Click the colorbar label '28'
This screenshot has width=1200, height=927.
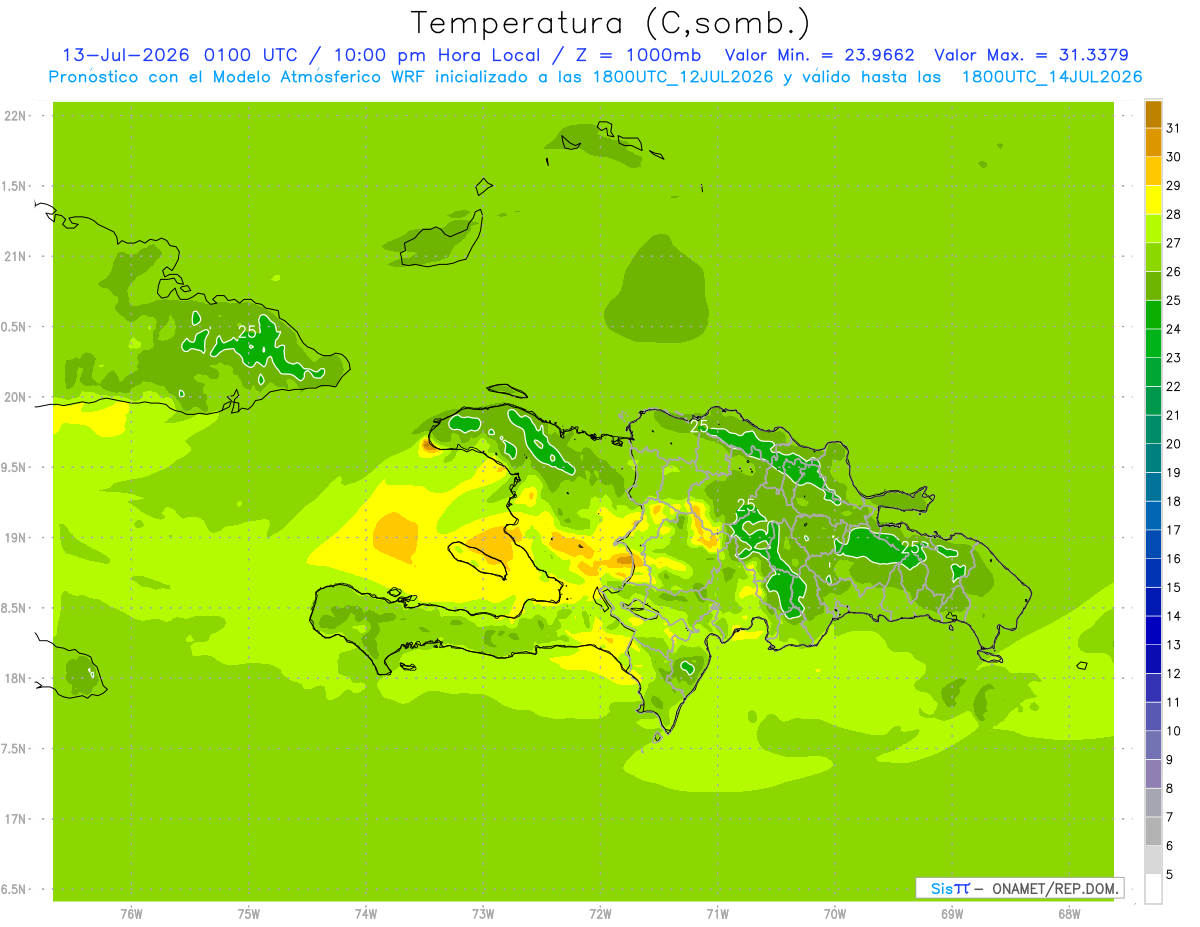point(1174,214)
